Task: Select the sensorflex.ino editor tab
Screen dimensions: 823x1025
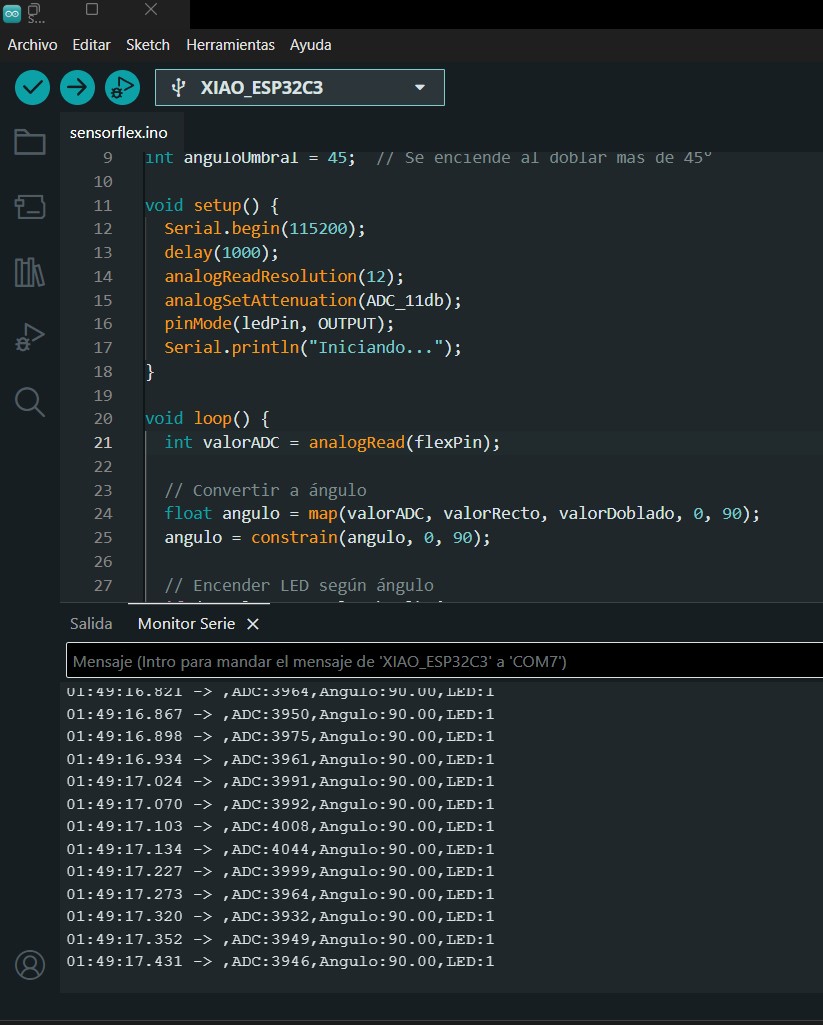Action: pos(119,133)
